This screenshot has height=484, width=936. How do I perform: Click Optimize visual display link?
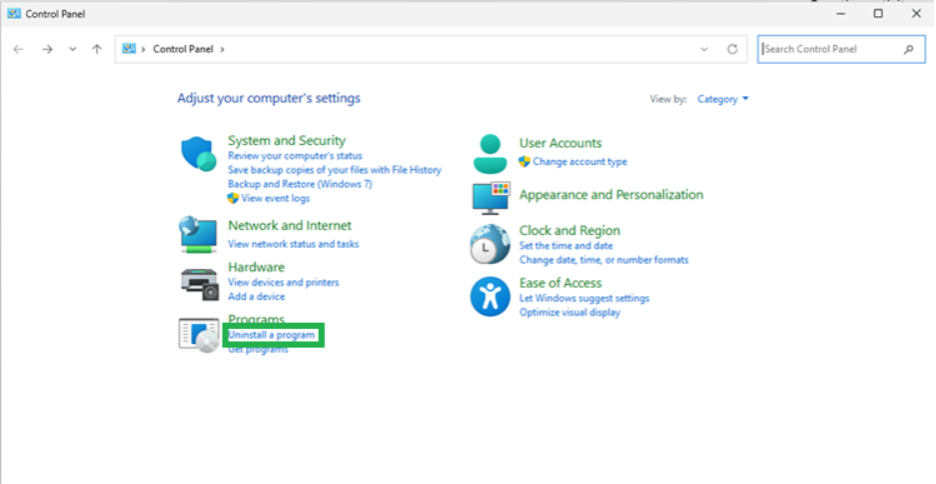[x=569, y=313]
